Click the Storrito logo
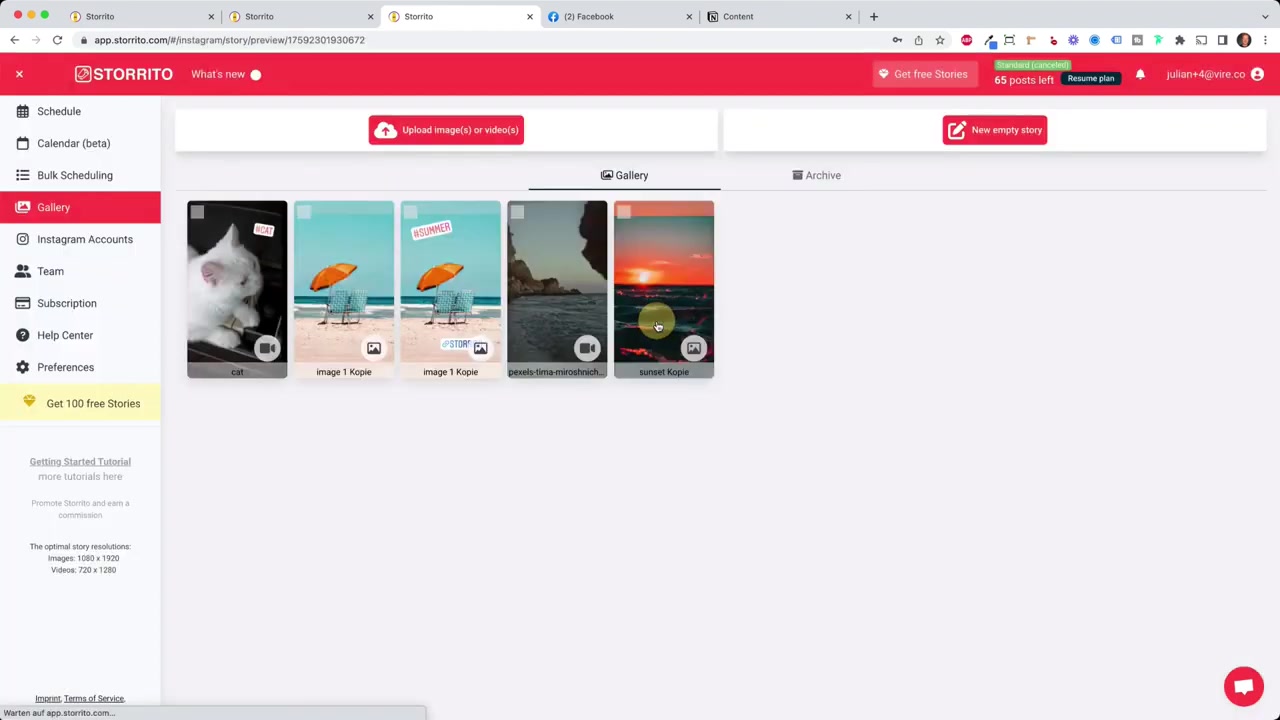The image size is (1280, 720). (124, 74)
